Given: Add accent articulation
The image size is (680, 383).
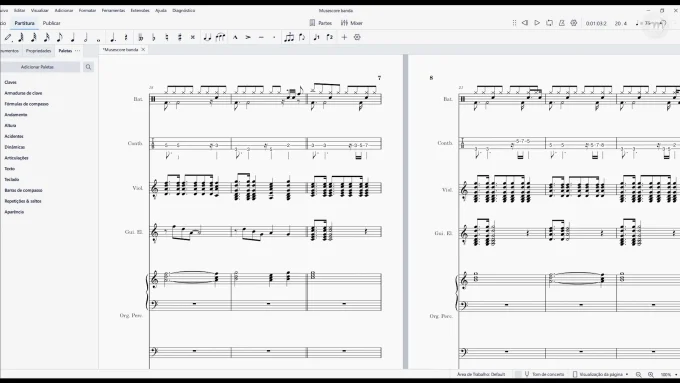Looking at the screenshot, I should coord(248,37).
